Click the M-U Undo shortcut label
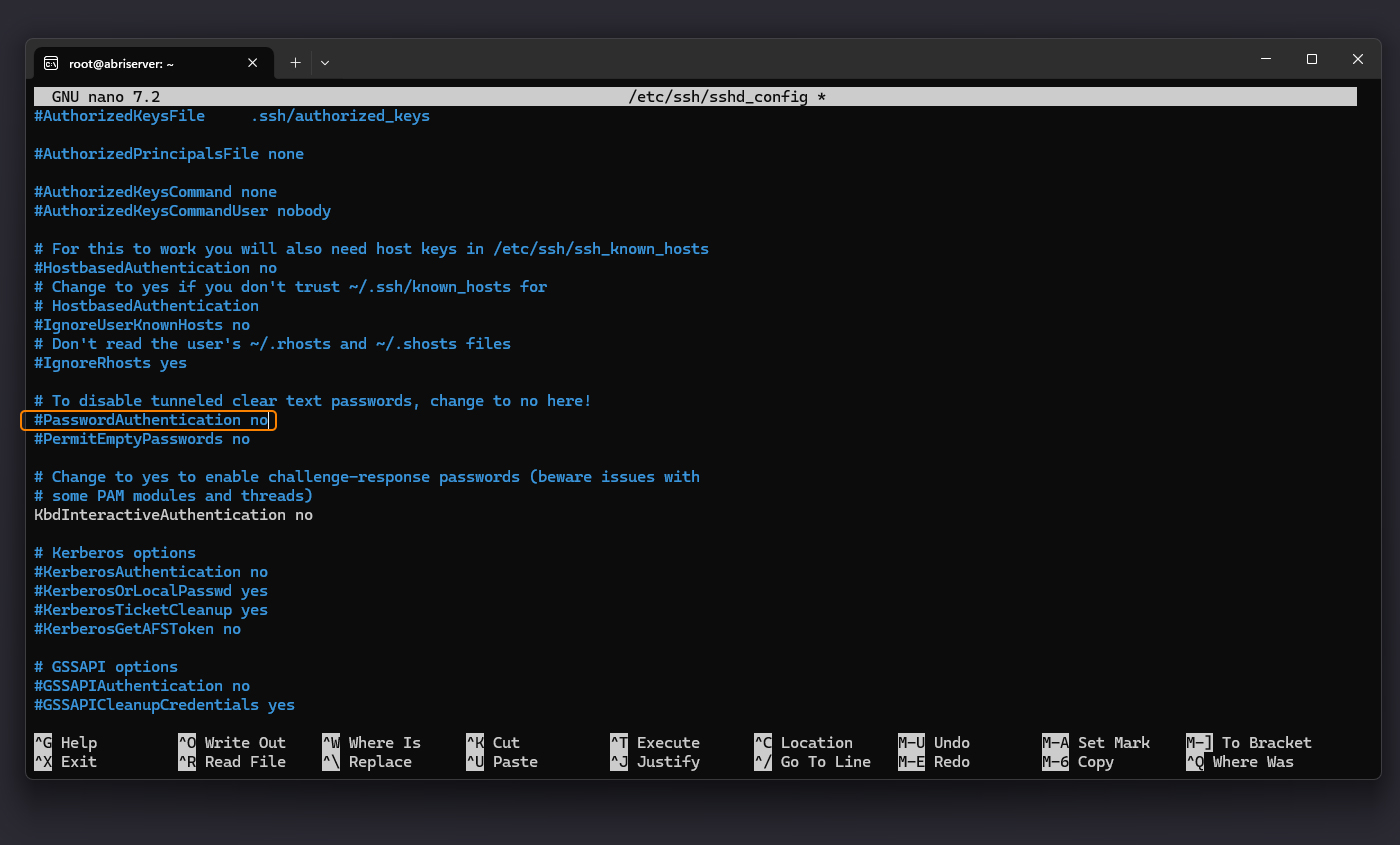The image size is (1400, 845). point(934,743)
